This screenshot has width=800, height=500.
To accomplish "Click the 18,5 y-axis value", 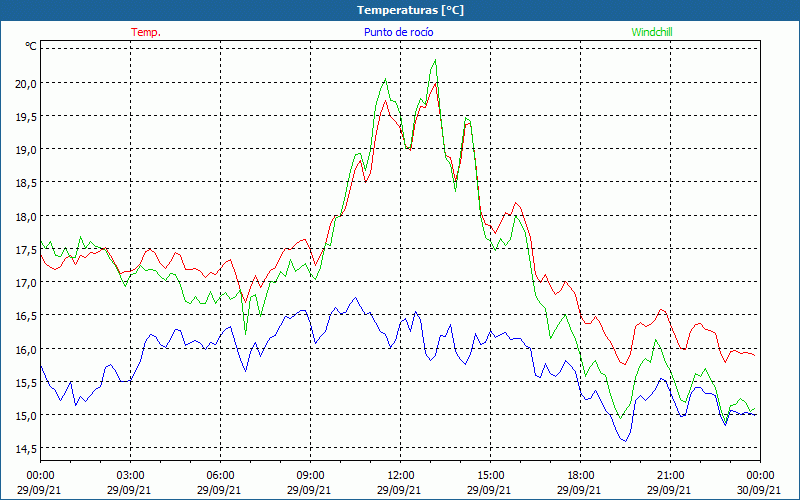I will pyautogui.click(x=26, y=183).
